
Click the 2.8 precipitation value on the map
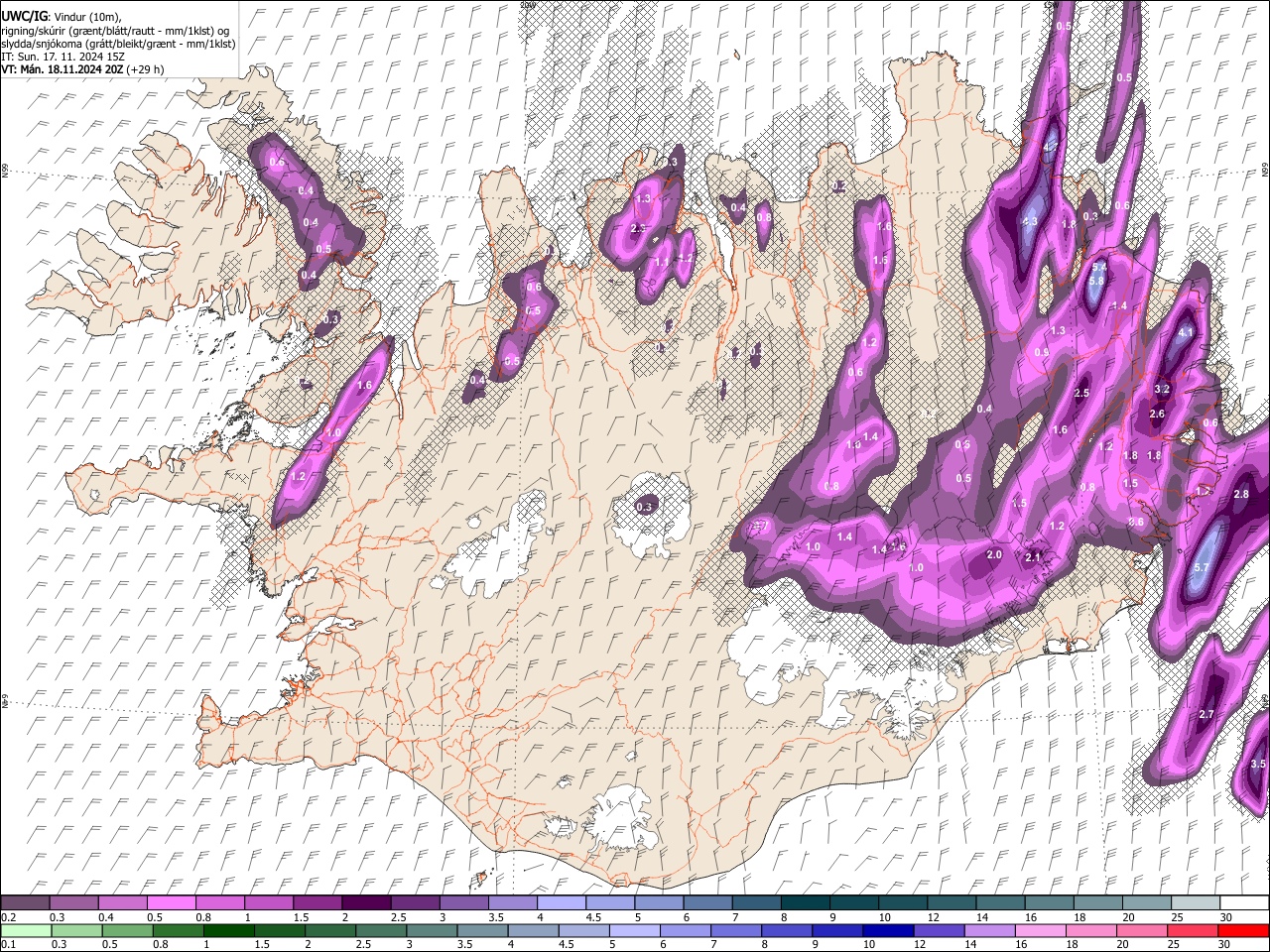[x=1240, y=494]
